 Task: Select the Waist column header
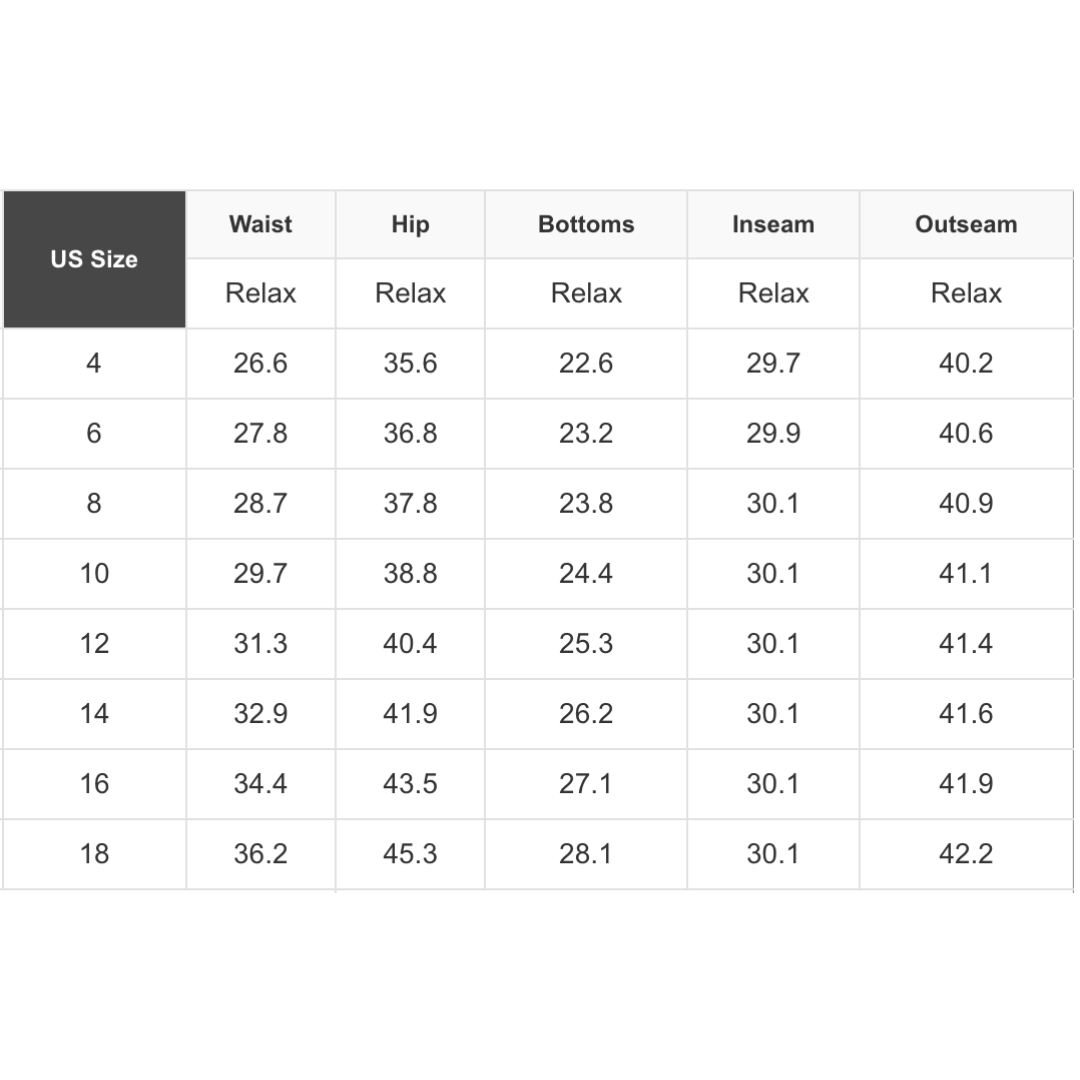click(x=260, y=224)
